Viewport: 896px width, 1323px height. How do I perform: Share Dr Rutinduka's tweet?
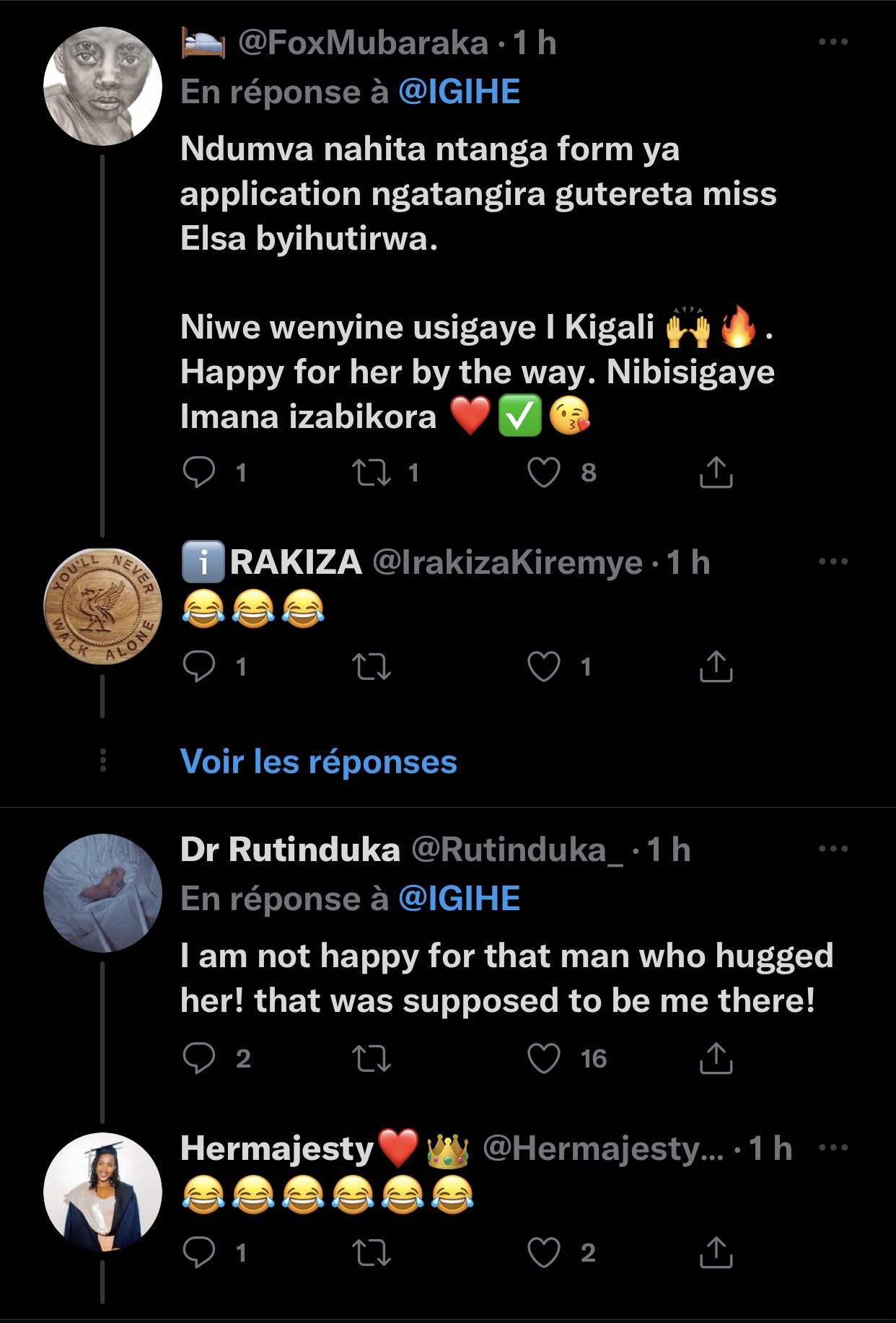pyautogui.click(x=716, y=1059)
